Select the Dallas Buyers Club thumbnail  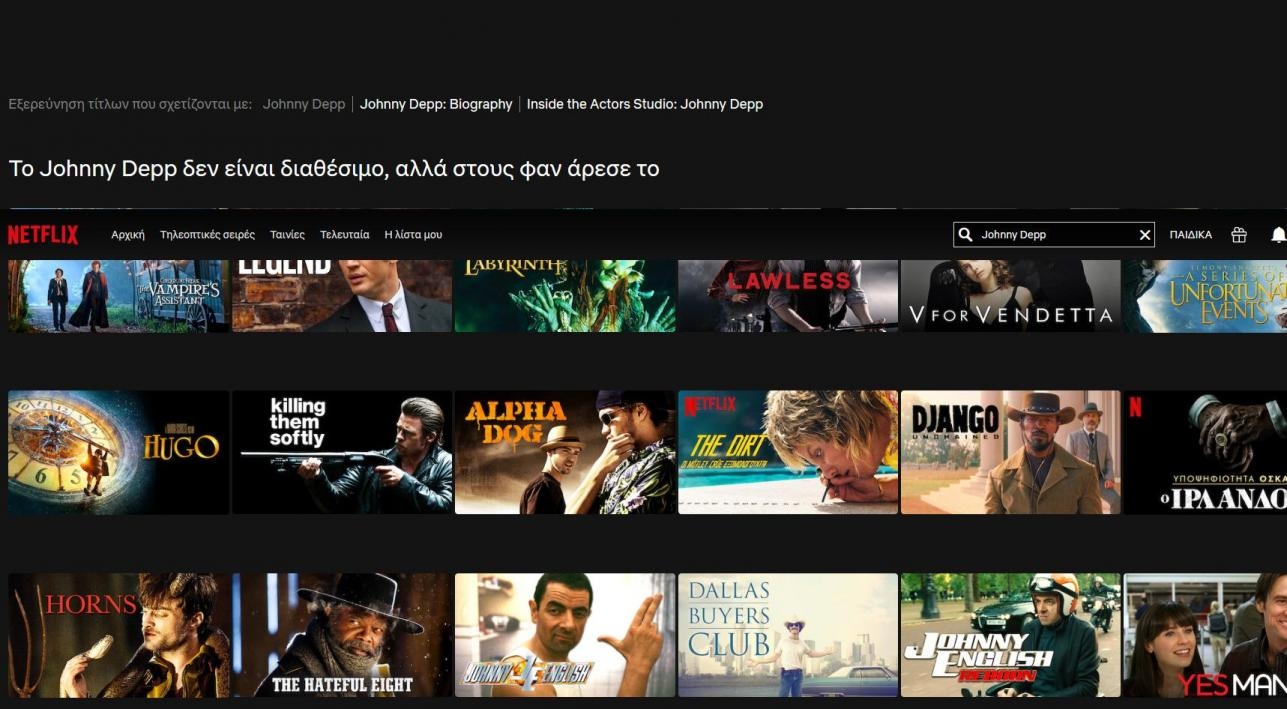[x=788, y=635]
